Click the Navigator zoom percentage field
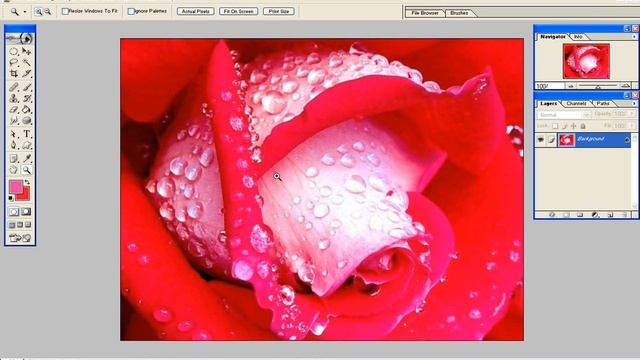Screen dimensions: 640x360 point(549,86)
